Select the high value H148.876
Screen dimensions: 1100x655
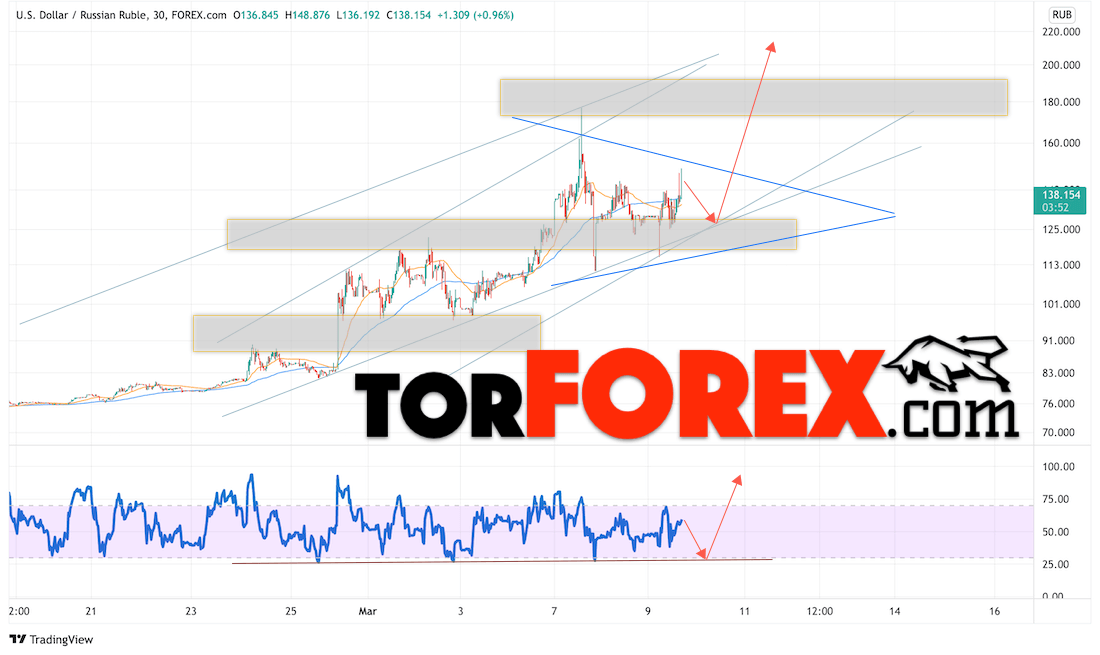(307, 15)
